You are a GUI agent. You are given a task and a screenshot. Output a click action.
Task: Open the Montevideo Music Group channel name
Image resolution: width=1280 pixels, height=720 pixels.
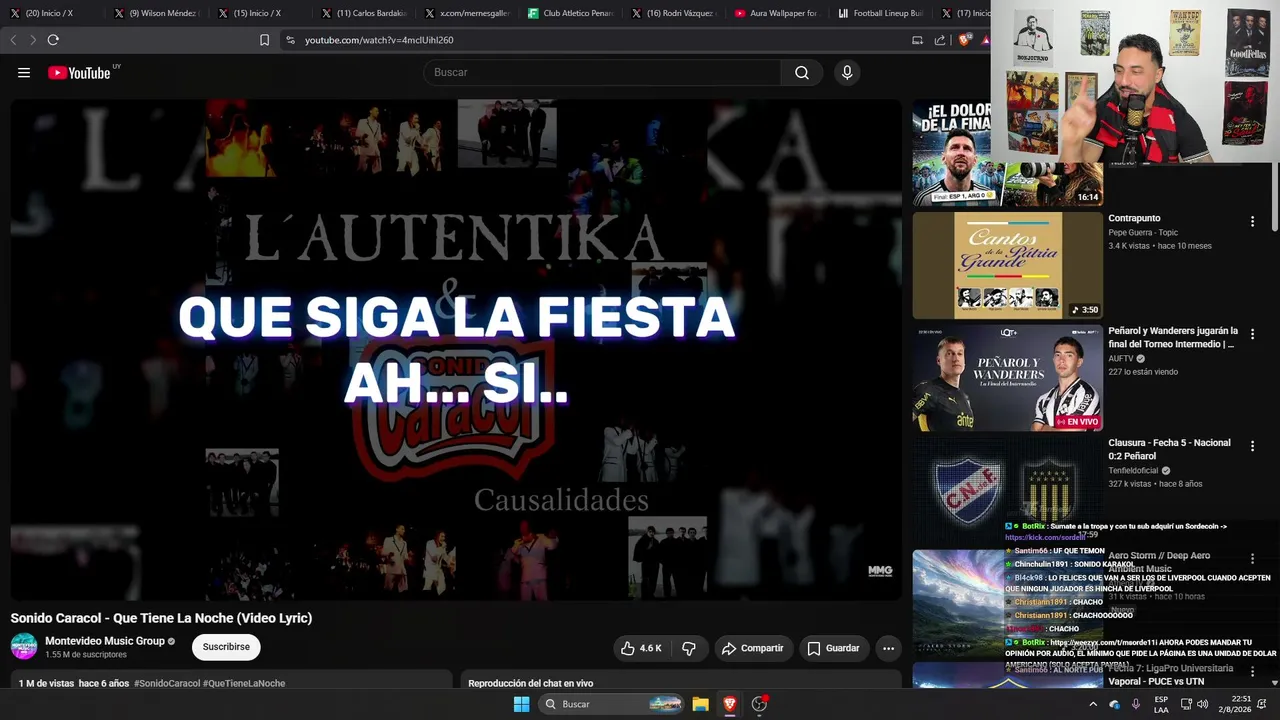click(x=105, y=641)
